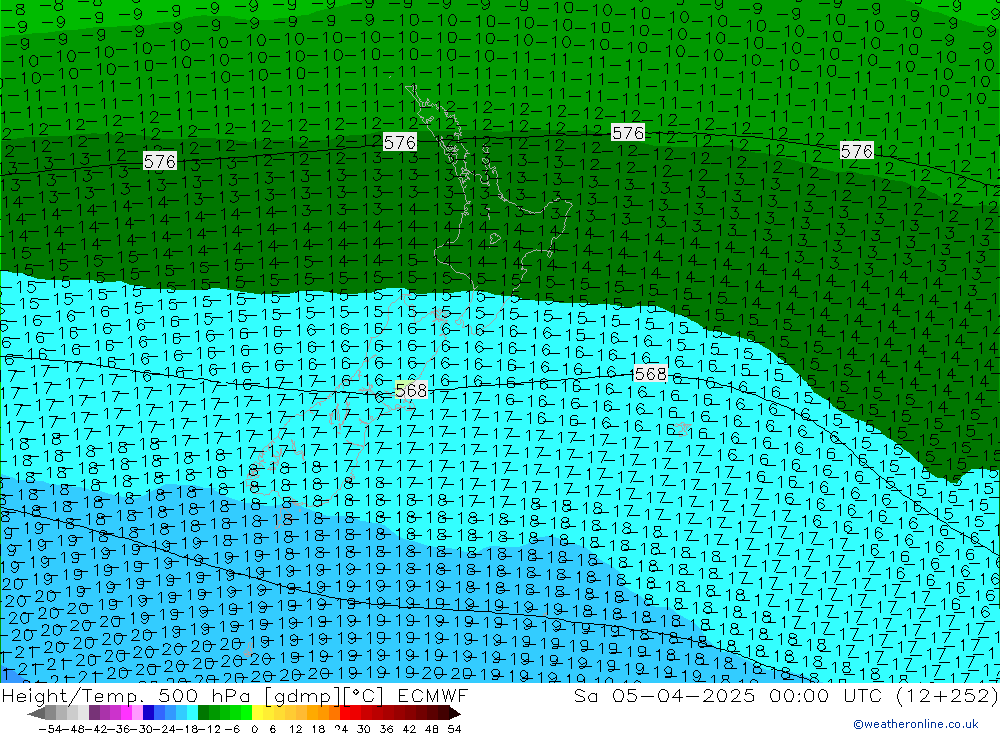Viewport: 1000px width, 733px height.
Task: Click the ECMWF model name in title
Action: [432, 695]
